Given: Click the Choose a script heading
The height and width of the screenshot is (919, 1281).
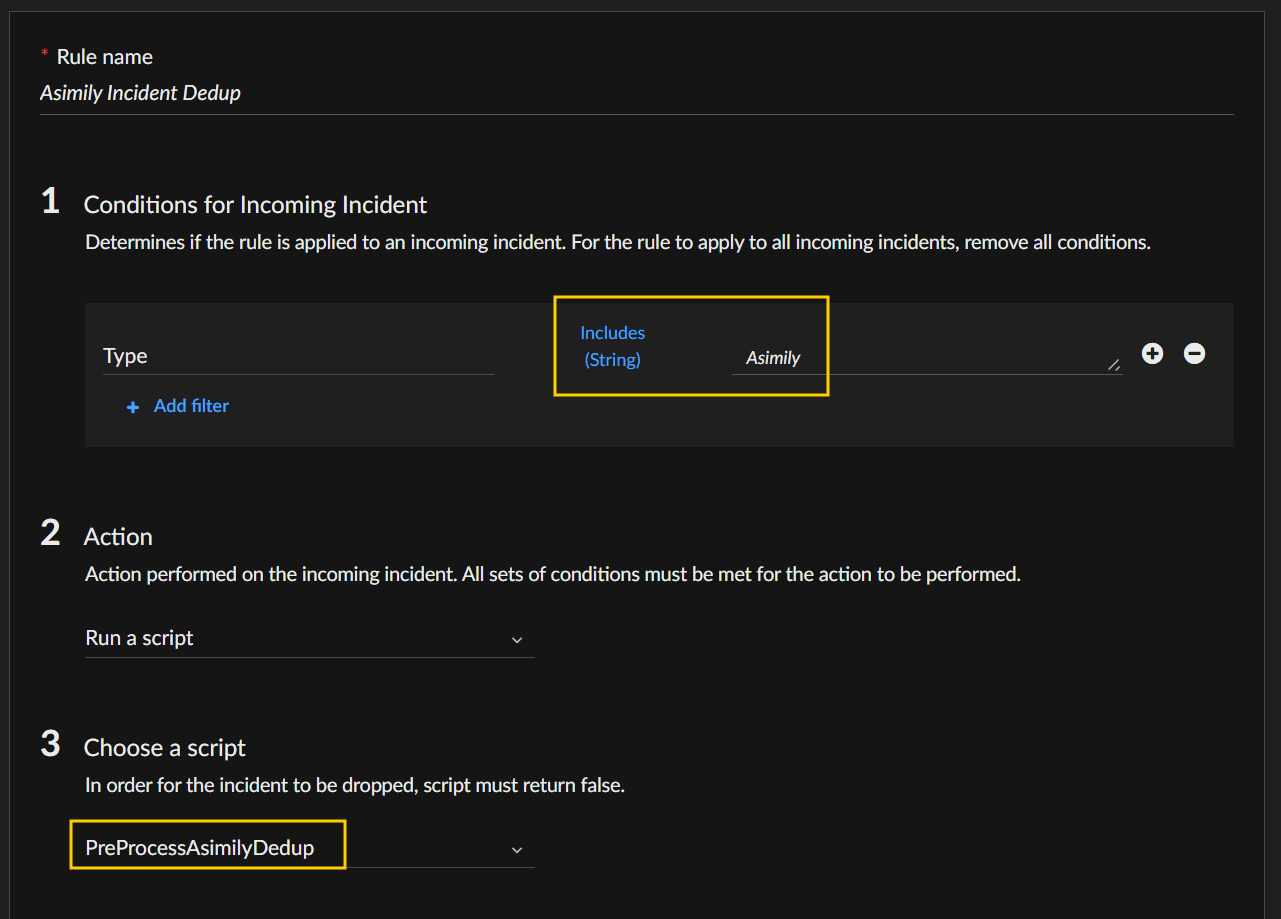Looking at the screenshot, I should tap(164, 748).
